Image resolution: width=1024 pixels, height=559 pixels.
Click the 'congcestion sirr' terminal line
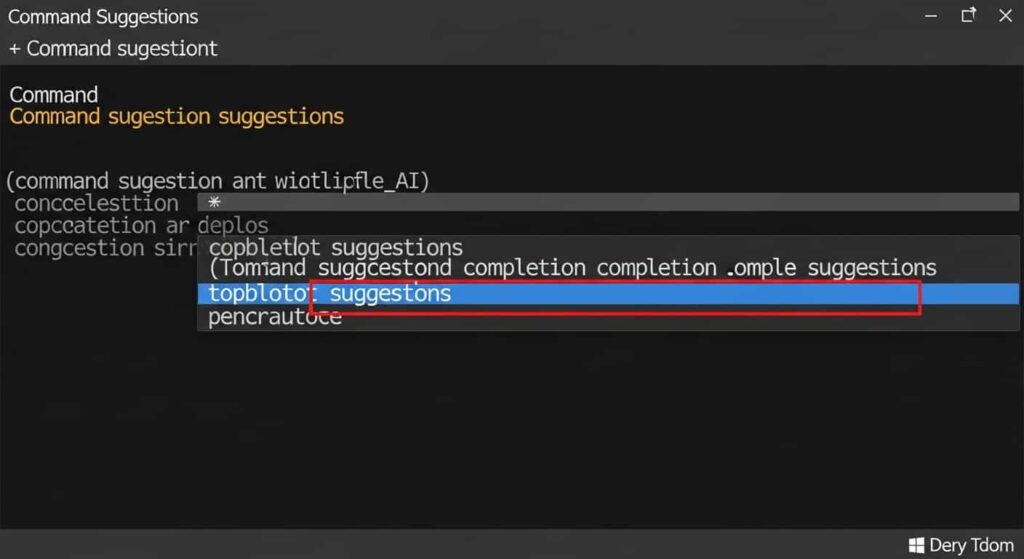[106, 248]
